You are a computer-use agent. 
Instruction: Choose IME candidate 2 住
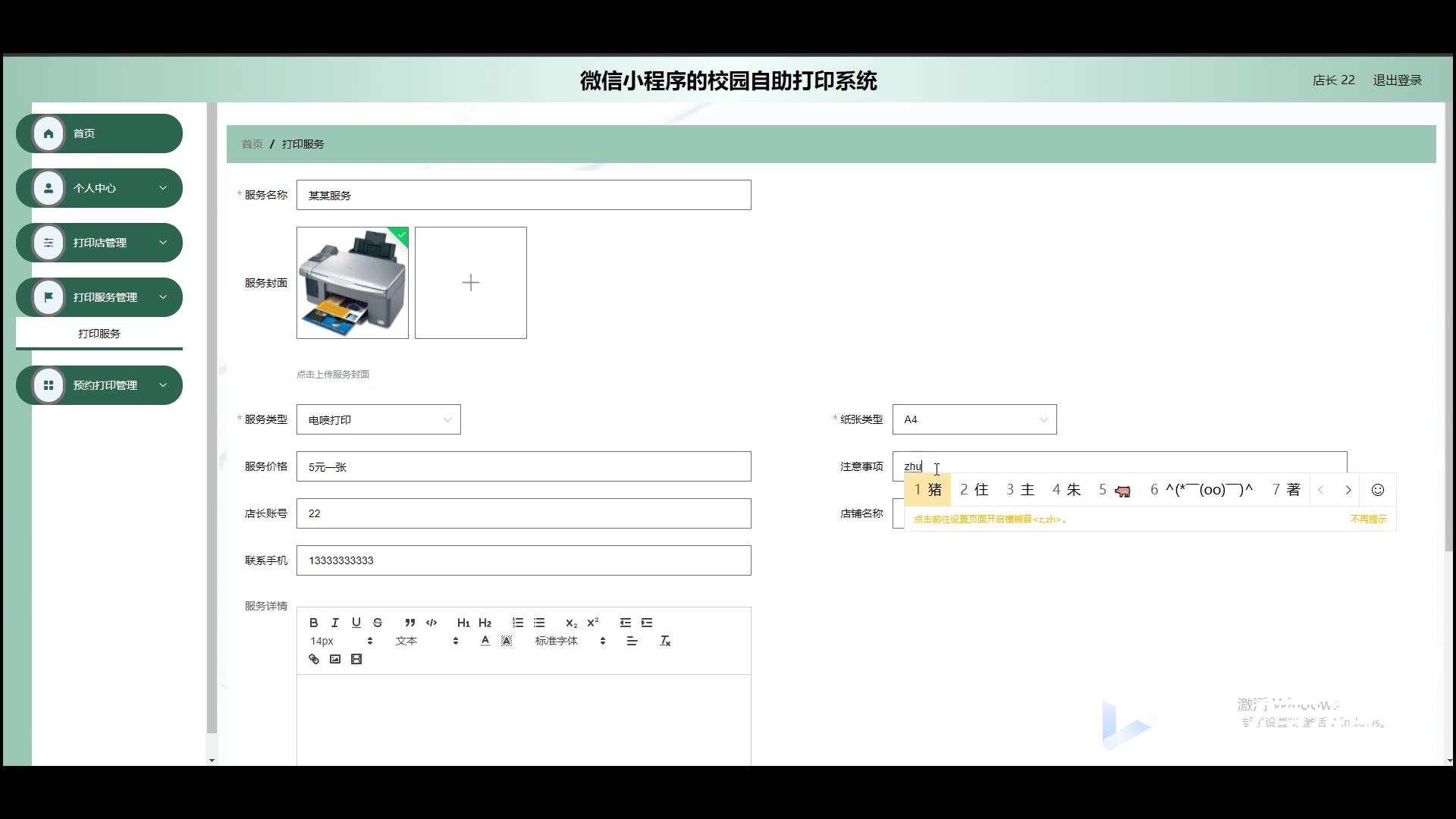click(974, 490)
